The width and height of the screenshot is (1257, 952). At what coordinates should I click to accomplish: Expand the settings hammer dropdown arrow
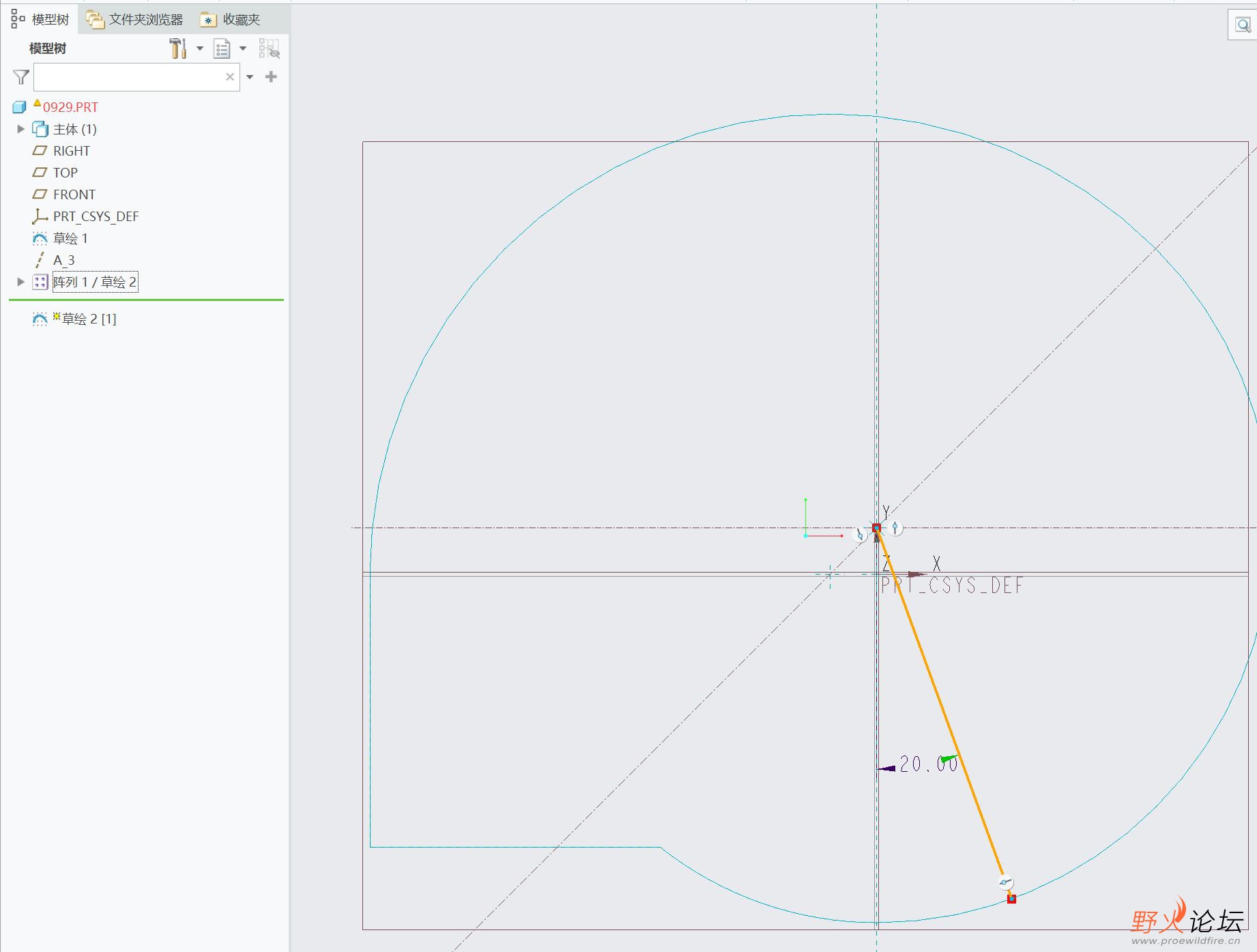point(200,48)
